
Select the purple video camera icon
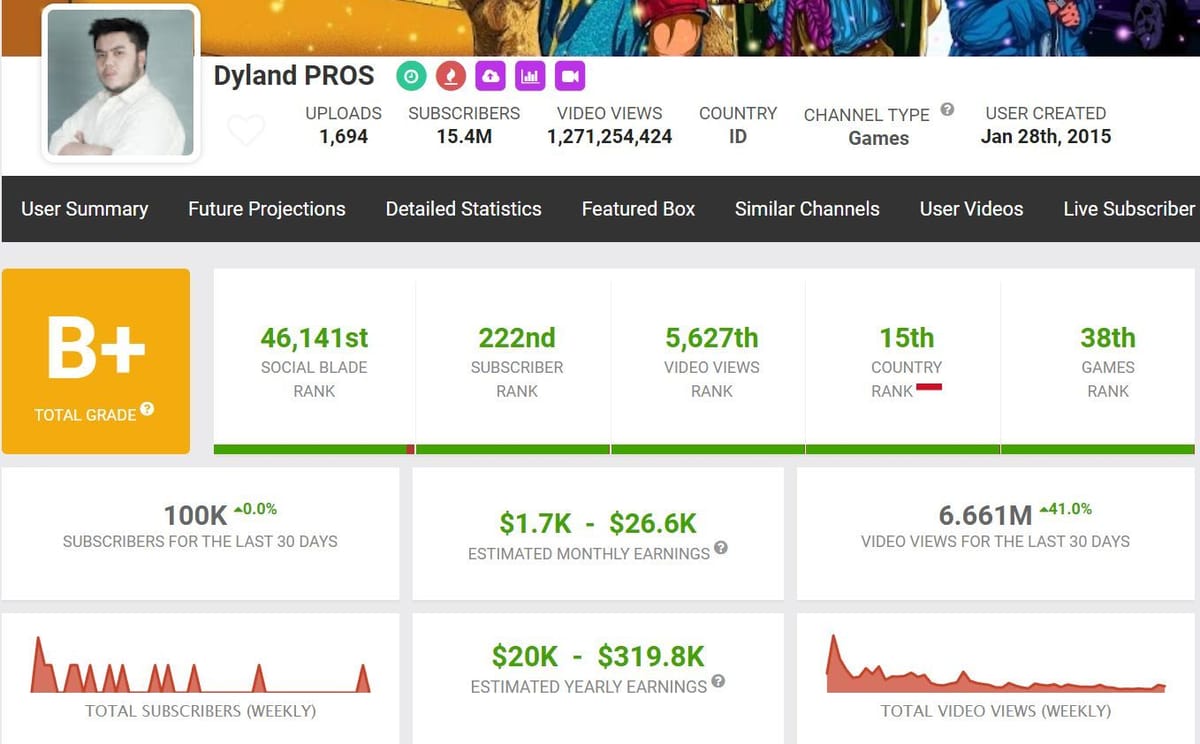(570, 75)
